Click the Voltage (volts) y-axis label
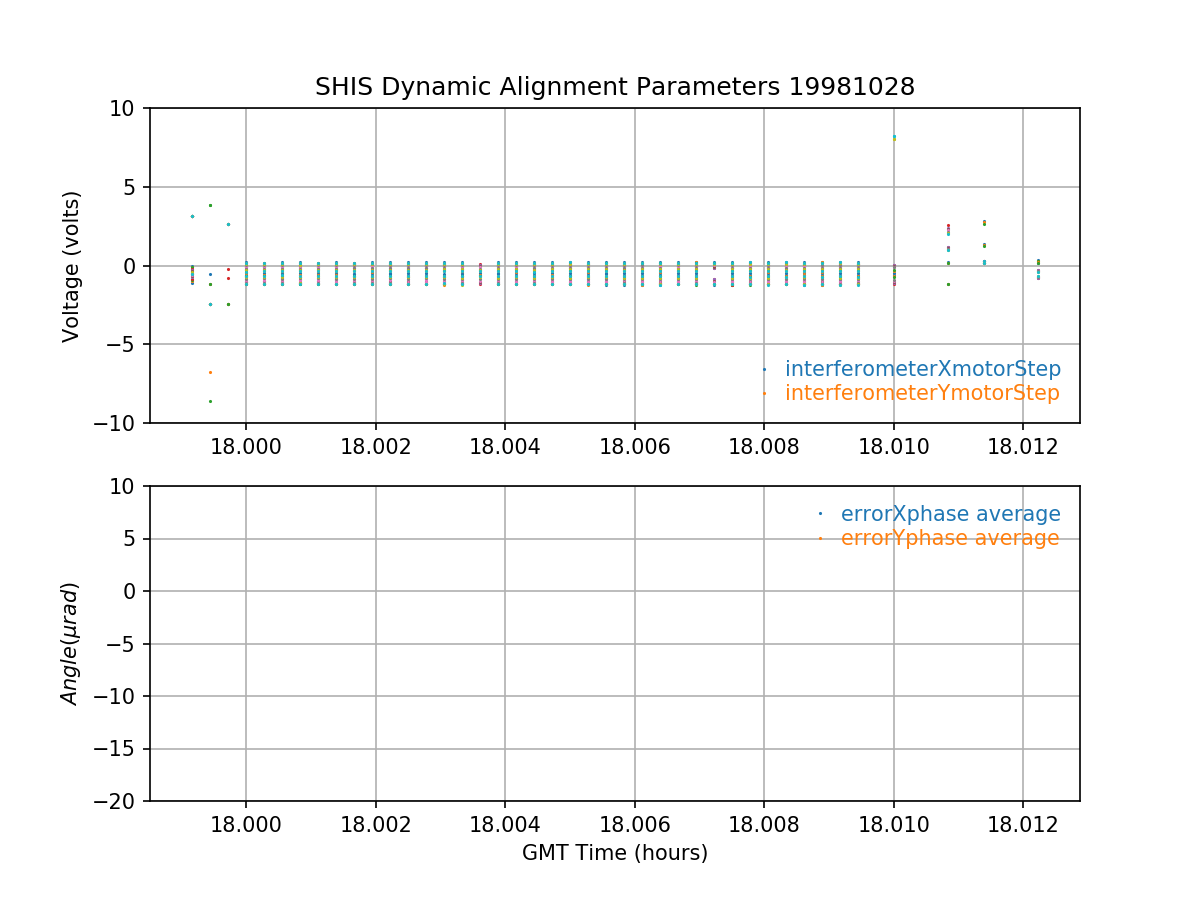Image resolution: width=1200 pixels, height=900 pixels. tap(71, 266)
